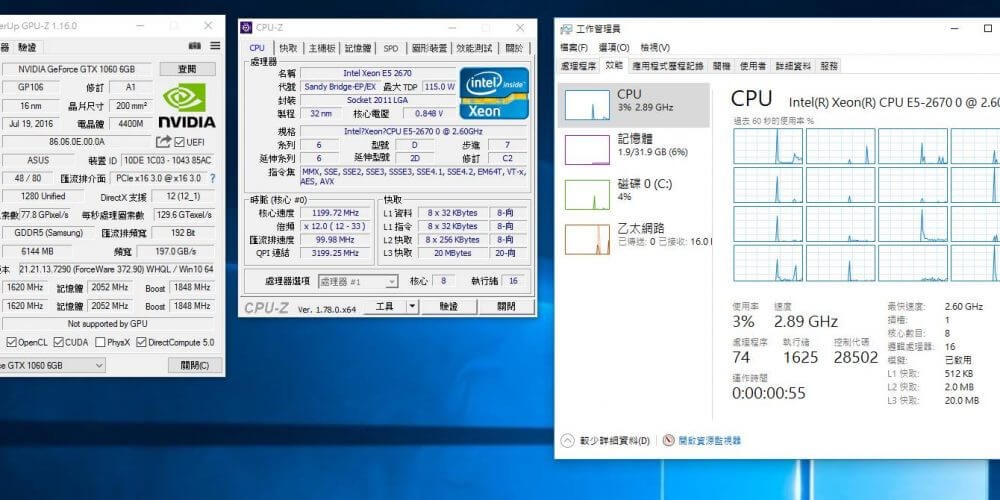Click the Intel Xeon logo in CPU-Z
The width and height of the screenshot is (1000, 500).
(494, 92)
